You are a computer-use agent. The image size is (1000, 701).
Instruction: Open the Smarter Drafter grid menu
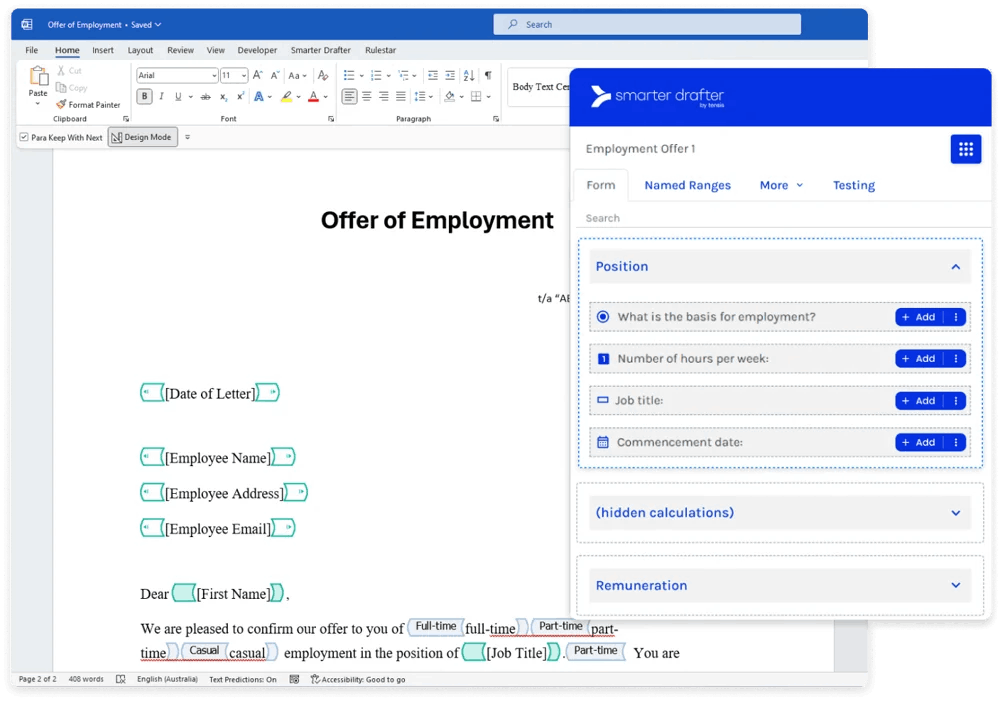coord(965,149)
